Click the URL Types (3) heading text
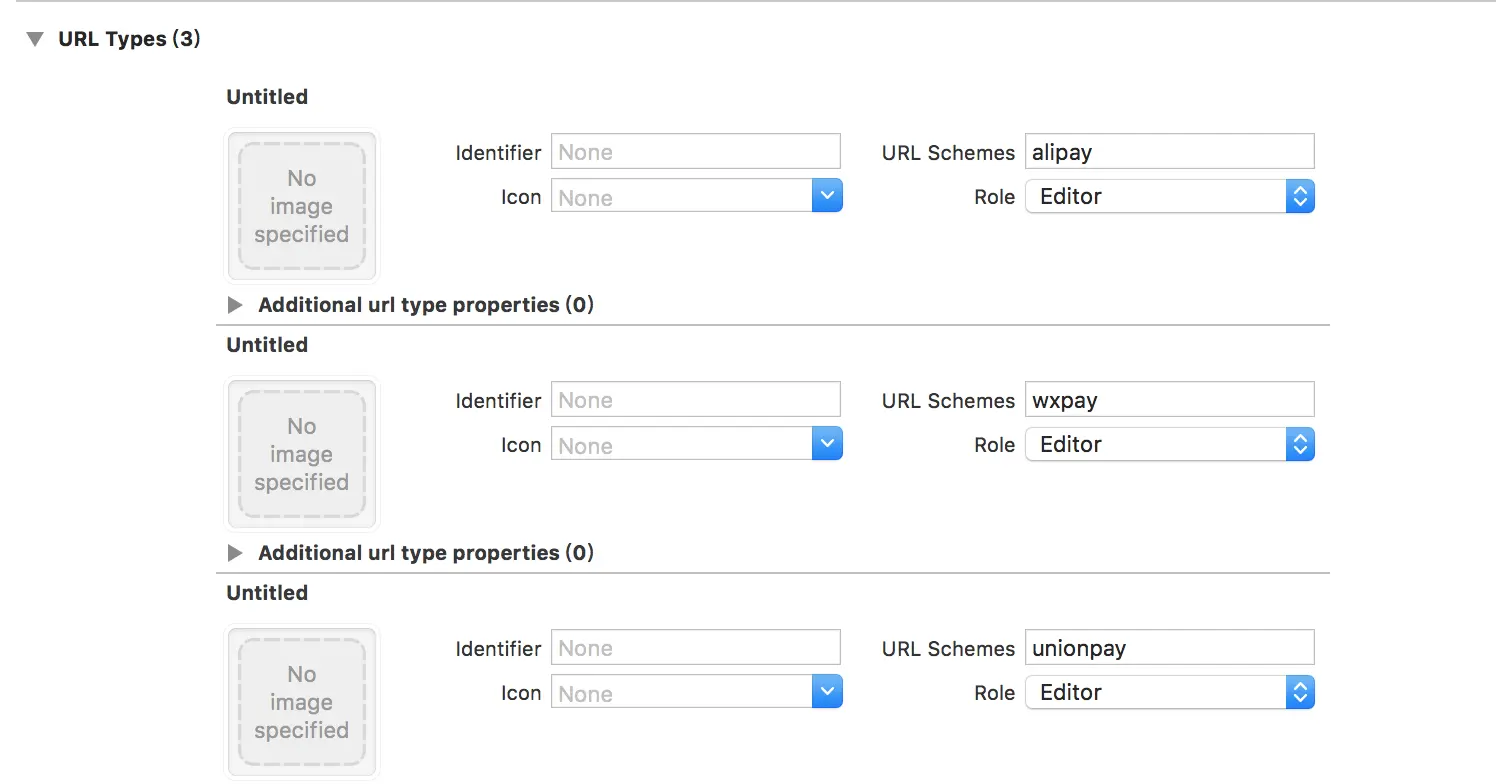The image size is (1496, 784). coord(129,39)
